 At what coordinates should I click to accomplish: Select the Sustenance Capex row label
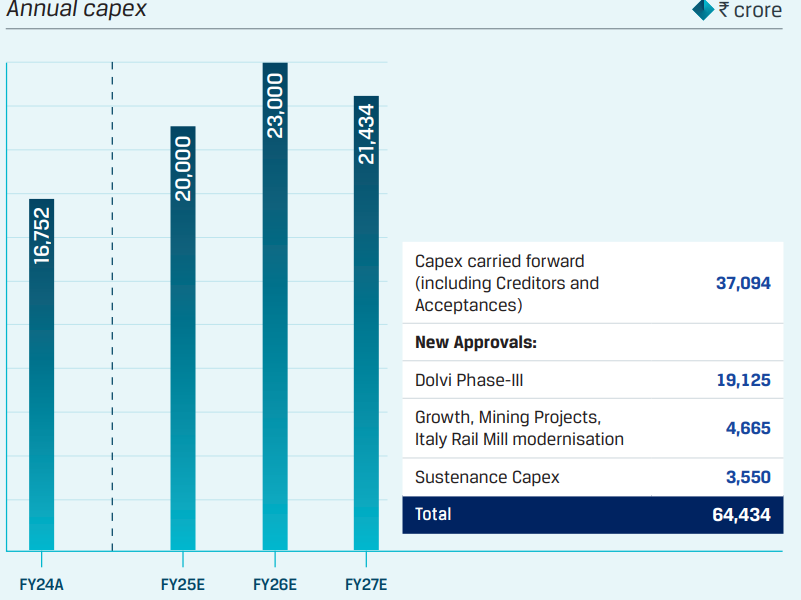487,477
